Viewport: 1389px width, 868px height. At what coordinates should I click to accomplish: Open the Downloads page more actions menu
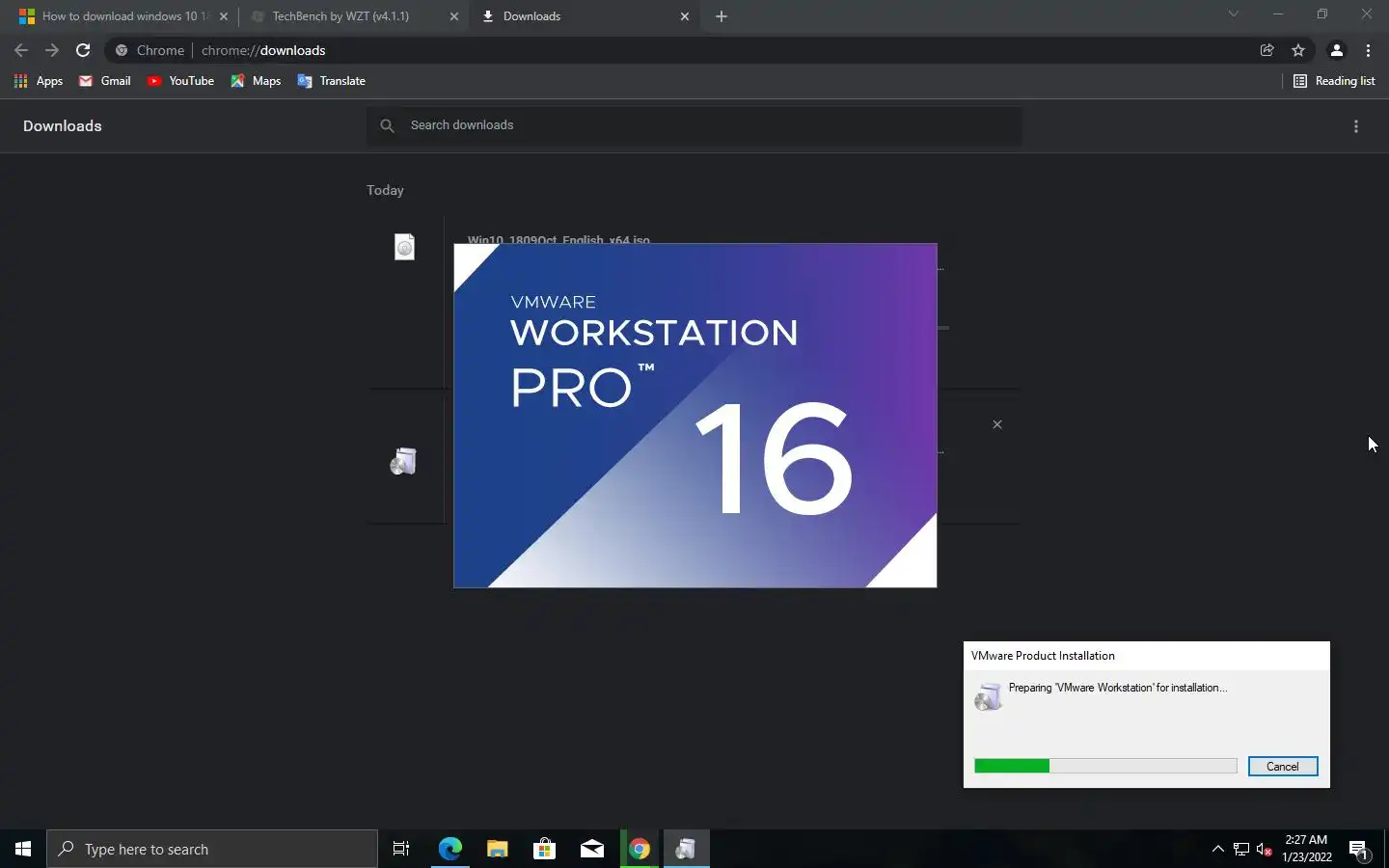tap(1356, 126)
